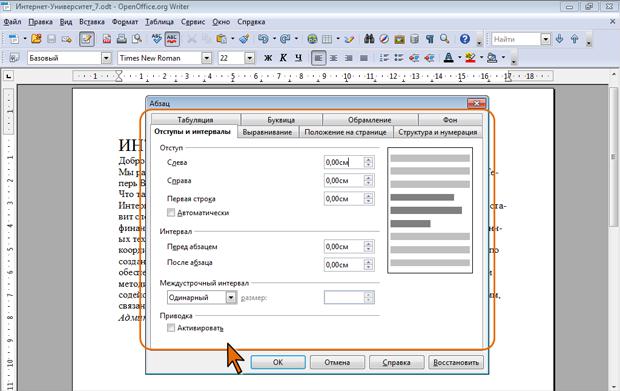Open the Highlighting color dropdown arrow

pyautogui.click(x=481, y=58)
